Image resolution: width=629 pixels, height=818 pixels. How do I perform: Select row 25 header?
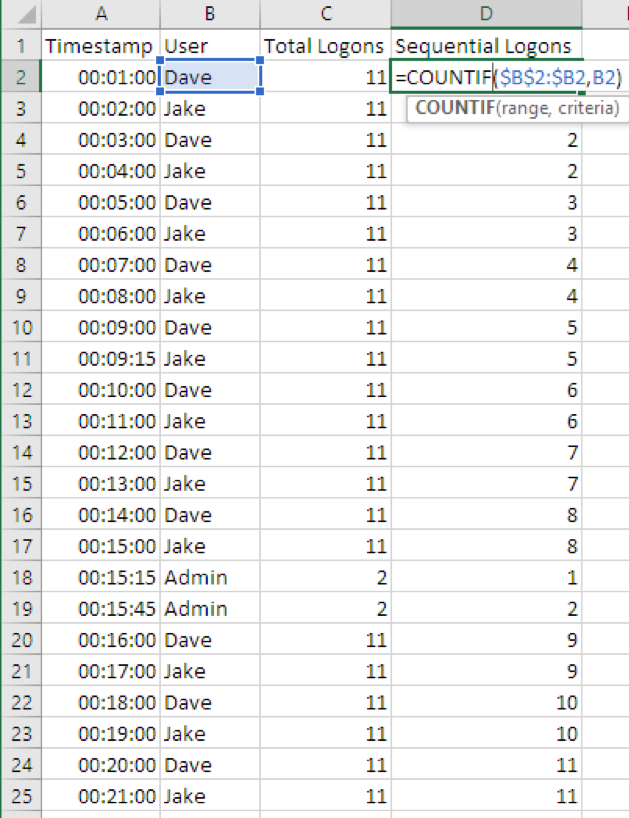21,796
